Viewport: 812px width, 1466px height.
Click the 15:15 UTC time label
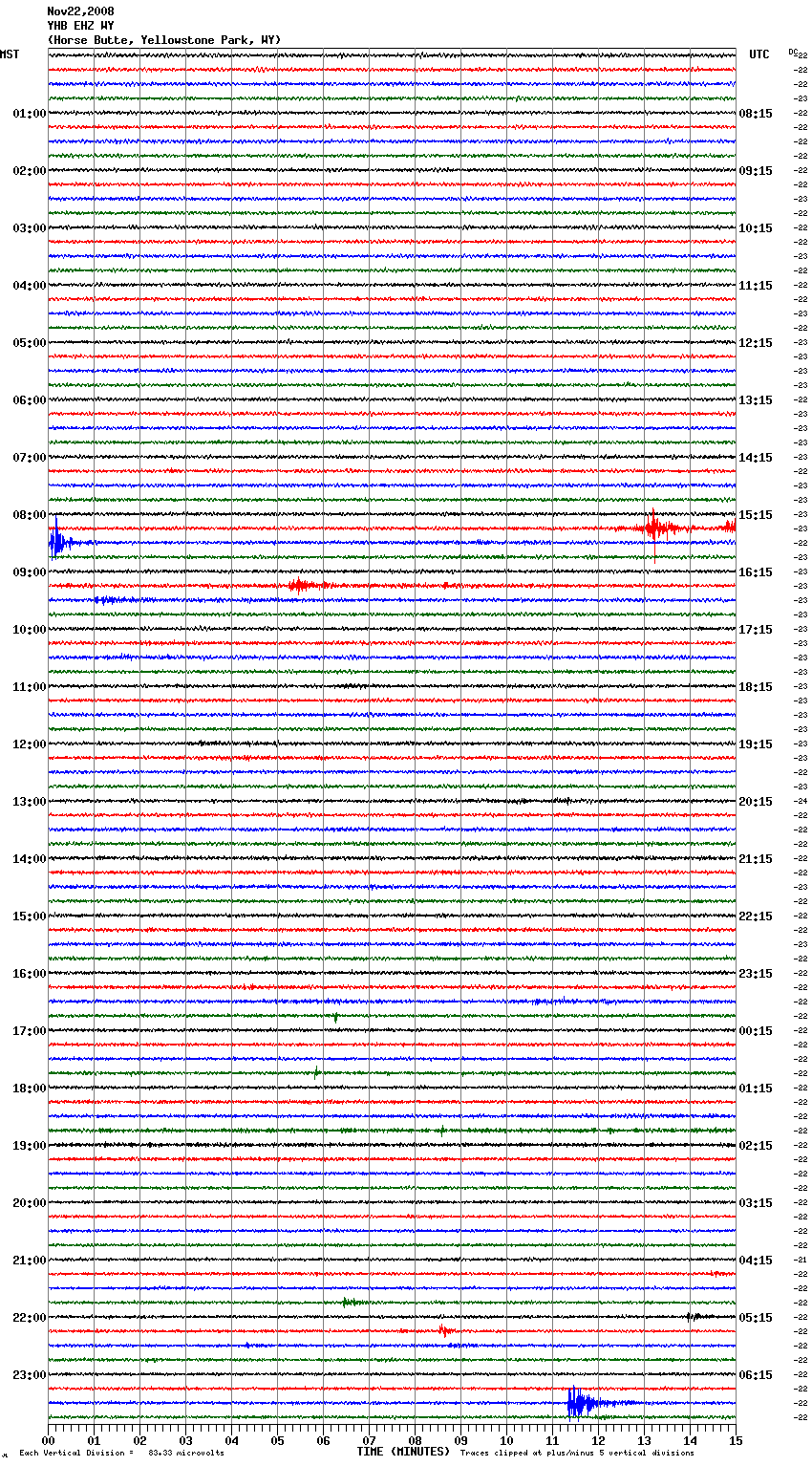coord(756,515)
